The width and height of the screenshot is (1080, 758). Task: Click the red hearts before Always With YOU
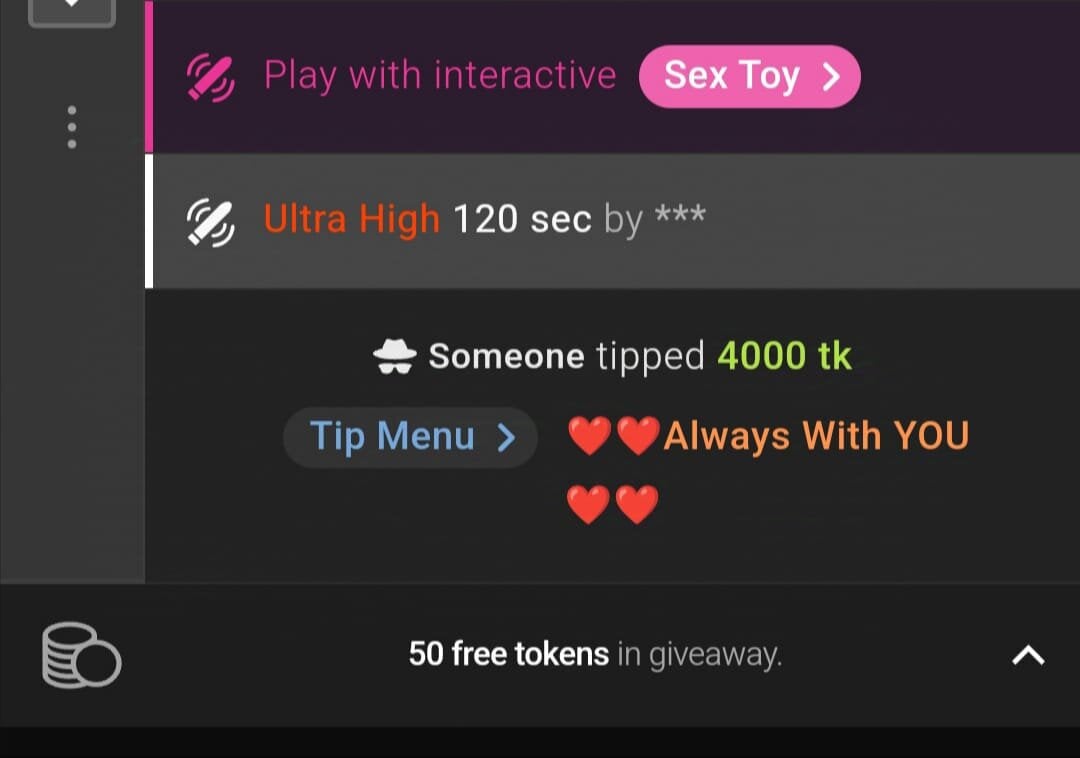click(614, 436)
